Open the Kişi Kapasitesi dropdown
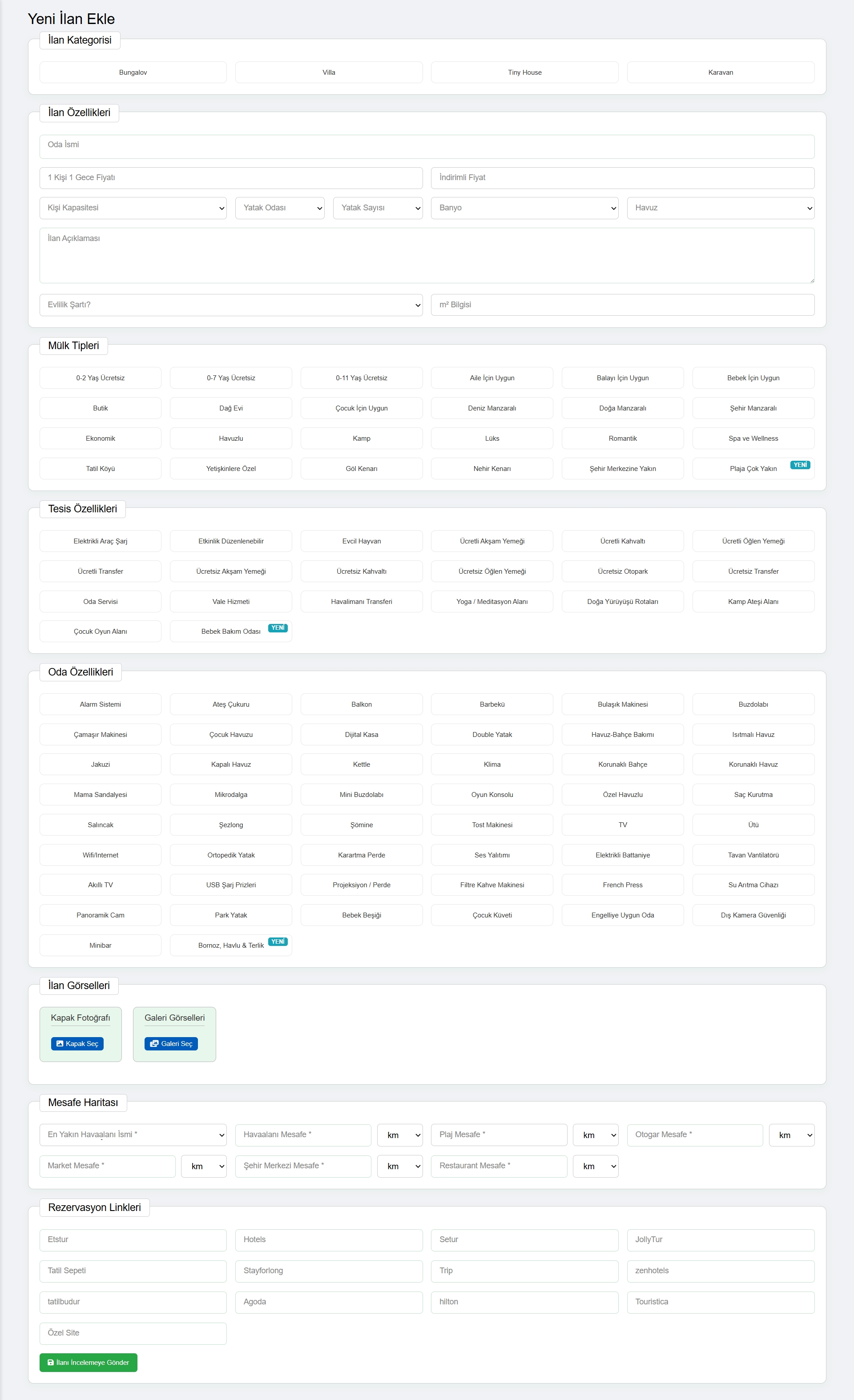Viewport: 854px width, 1400px height. tap(133, 208)
